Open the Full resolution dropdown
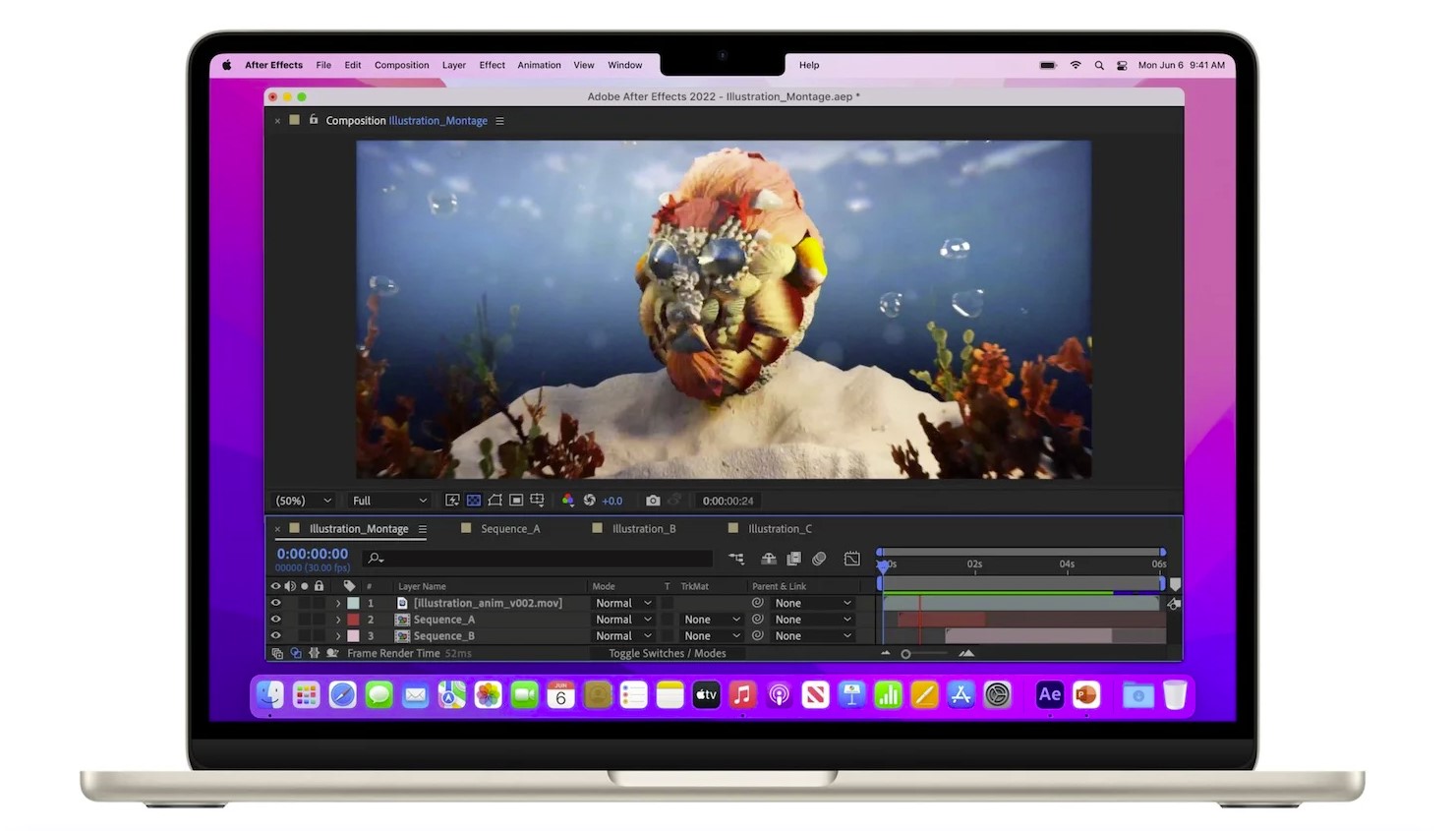Viewport: 1456px width, 831px height. pos(389,501)
